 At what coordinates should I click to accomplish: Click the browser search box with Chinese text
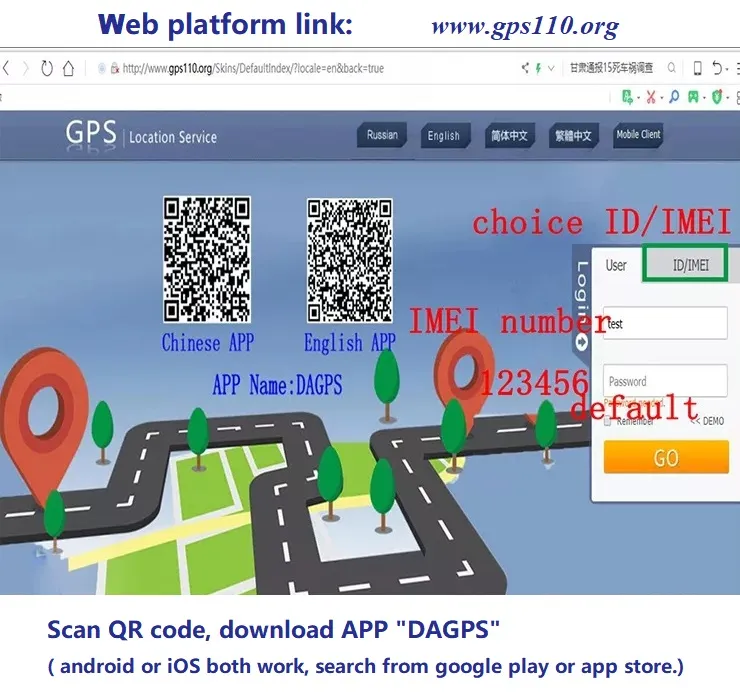(612, 68)
